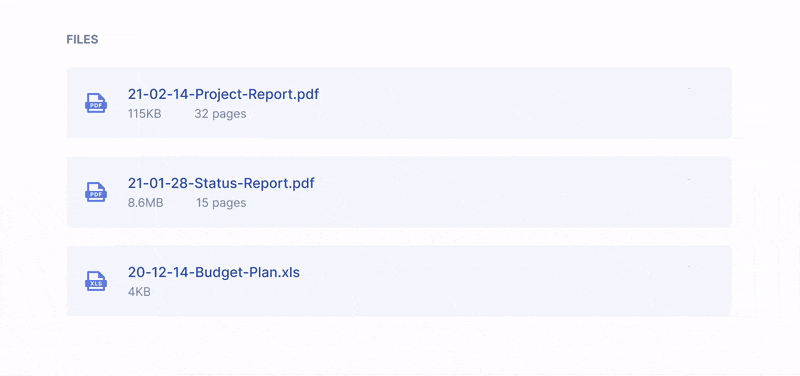Click the gap between Project-Report and Status-Report cards

click(x=399, y=147)
